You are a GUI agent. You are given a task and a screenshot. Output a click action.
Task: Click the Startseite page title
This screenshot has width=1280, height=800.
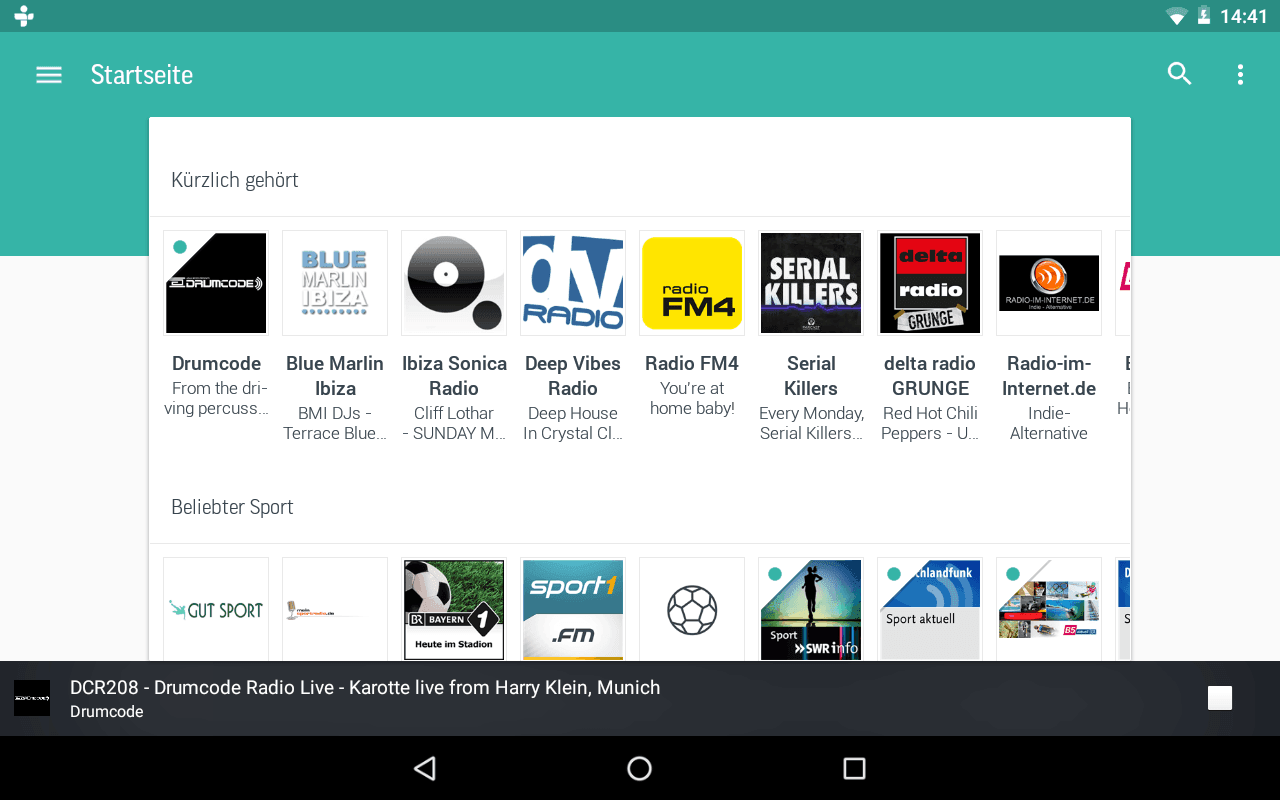click(x=142, y=75)
